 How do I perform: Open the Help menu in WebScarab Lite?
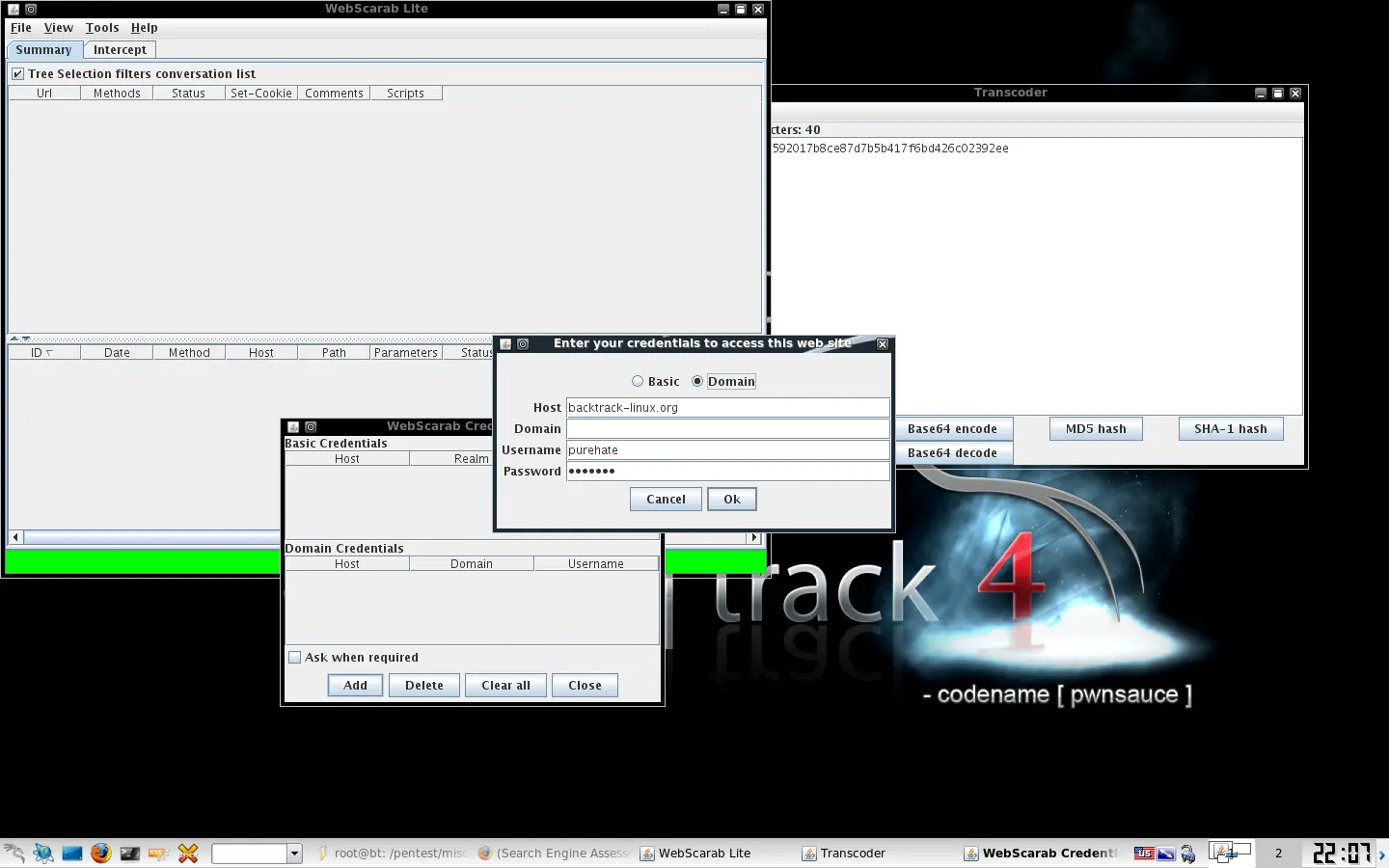tap(145, 28)
